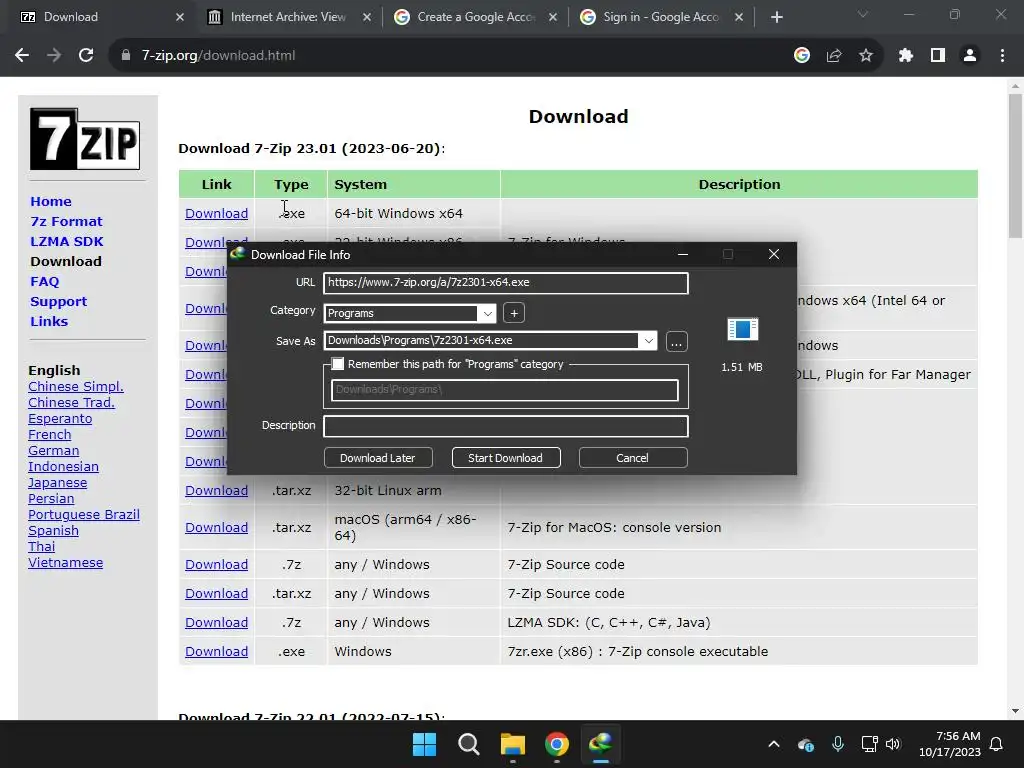The width and height of the screenshot is (1024, 768).
Task: Open the LZMA SDK sidebar link
Action: coord(67,242)
